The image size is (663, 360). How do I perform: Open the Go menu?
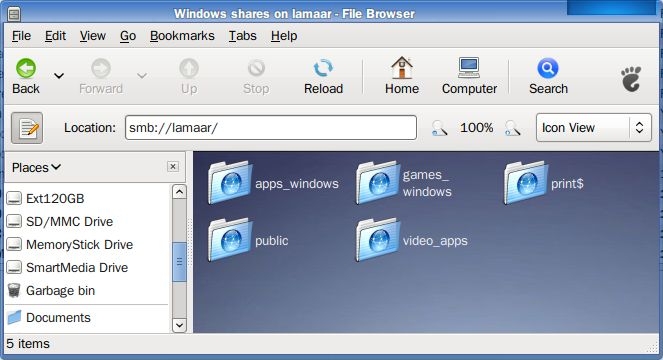pyautogui.click(x=128, y=36)
